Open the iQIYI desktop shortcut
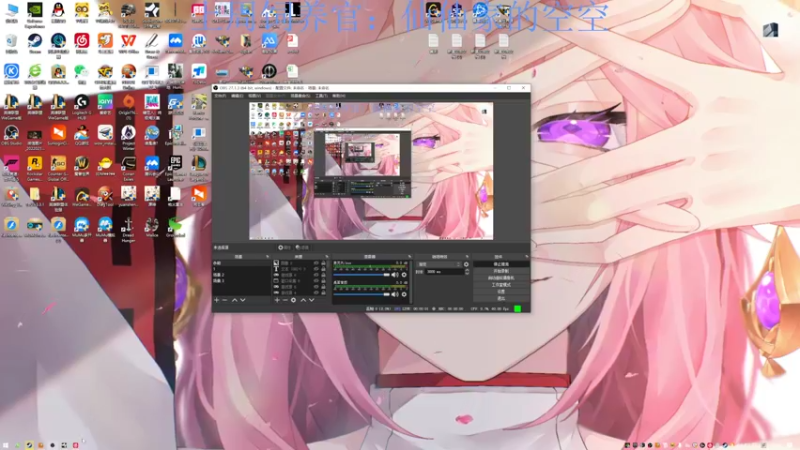The image size is (800, 450). 105,105
